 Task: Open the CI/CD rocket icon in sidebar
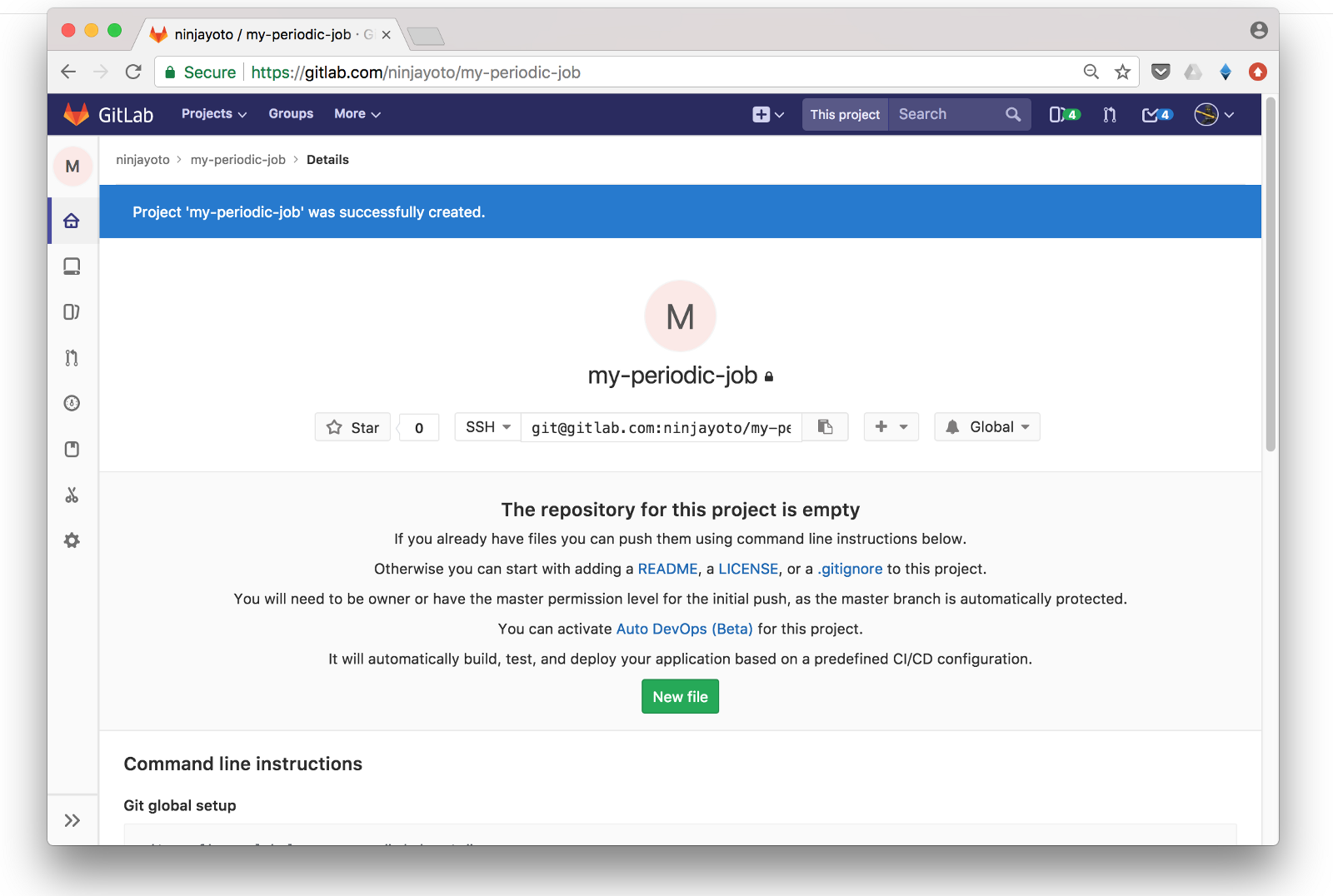click(x=72, y=403)
